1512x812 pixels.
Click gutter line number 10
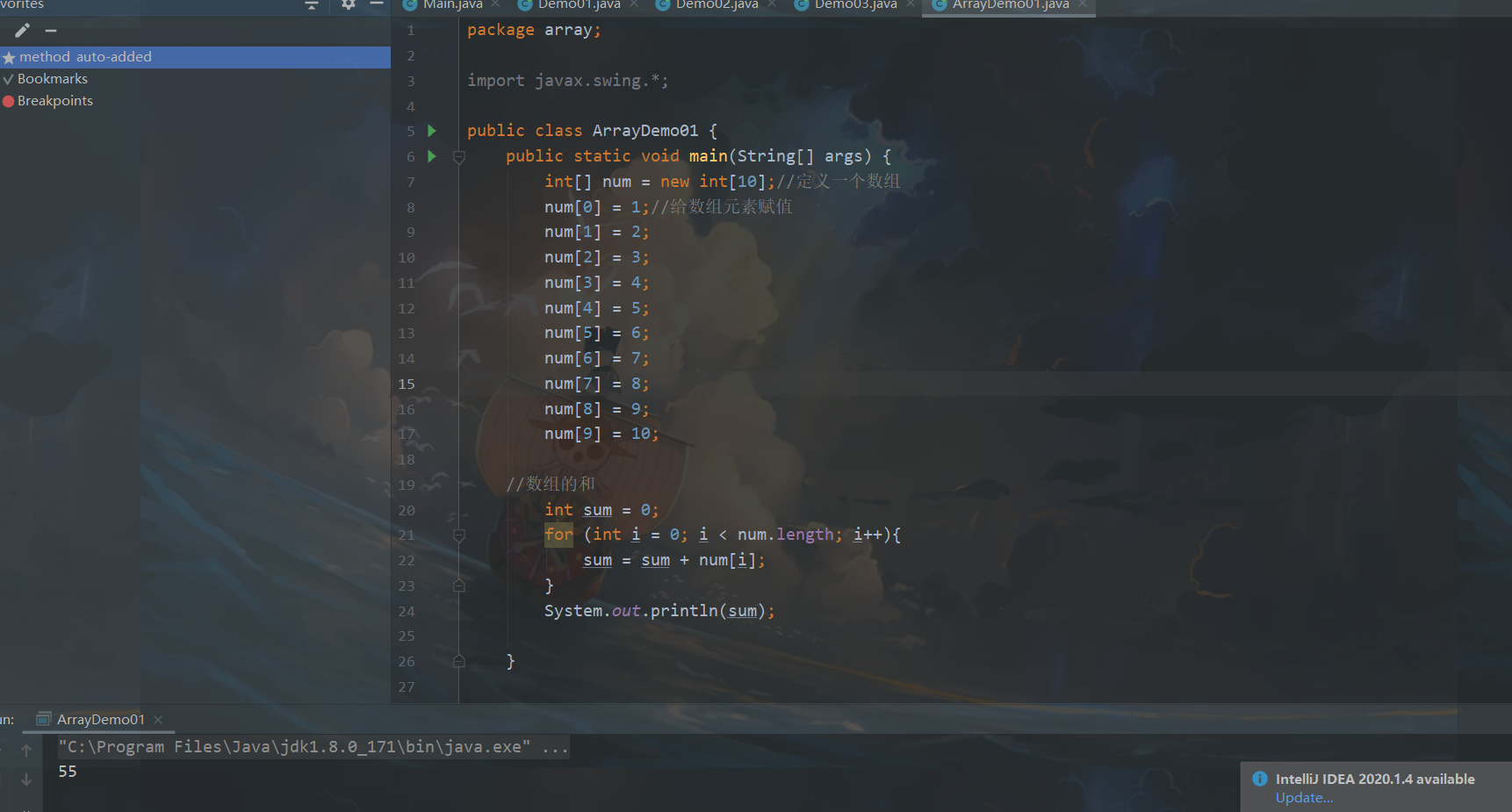[x=407, y=258]
